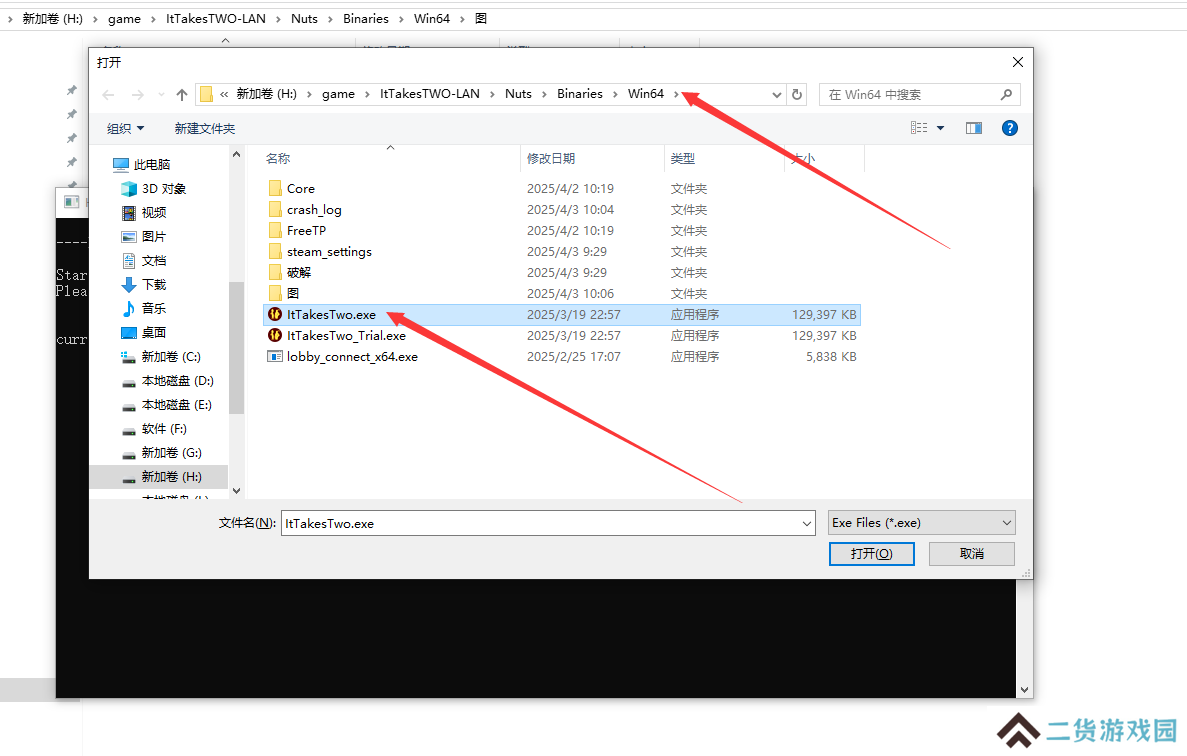Click Binaries in the dialog breadcrumb
Viewport: 1187px width, 756px height.
pos(580,94)
